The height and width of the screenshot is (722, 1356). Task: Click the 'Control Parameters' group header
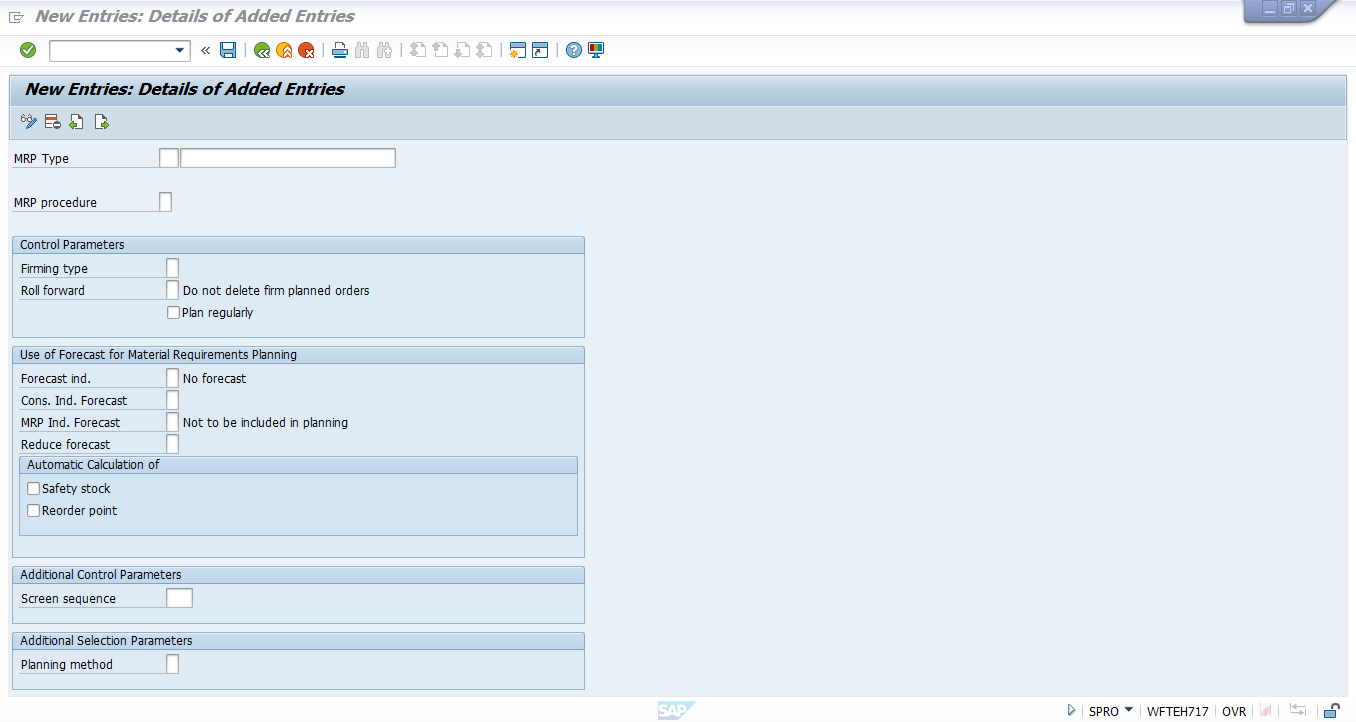pos(298,245)
